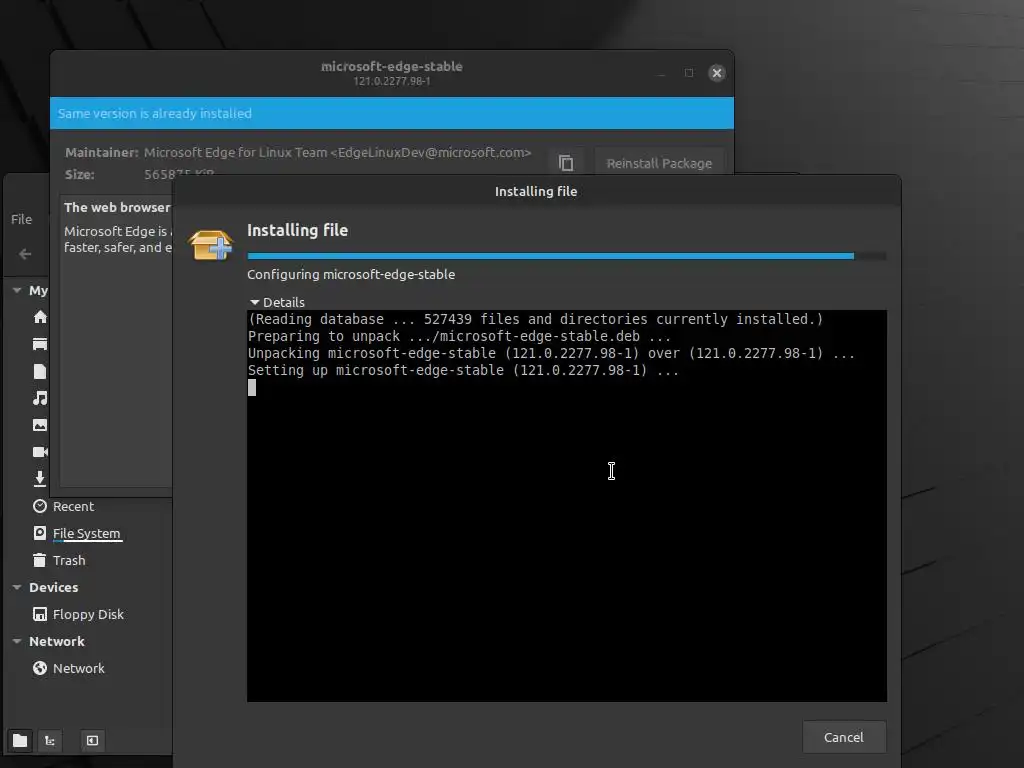Screen dimensions: 1024x768
Task: Show places view folder icon
Action: pos(20,740)
